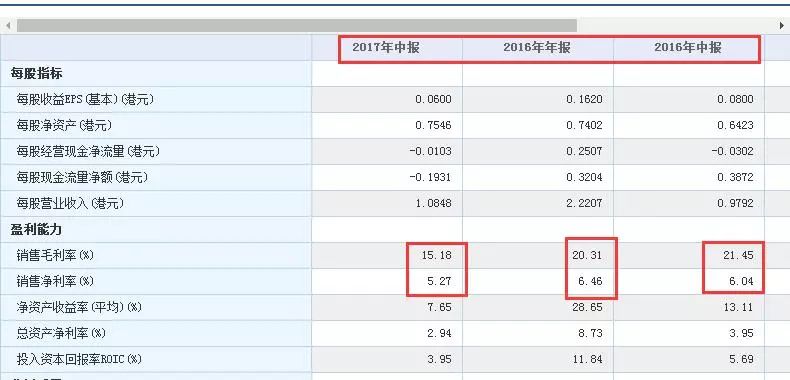Viewport: 790px width, 380px height.
Task: Click the 盈利能力 section heading
Action: (x=36, y=230)
